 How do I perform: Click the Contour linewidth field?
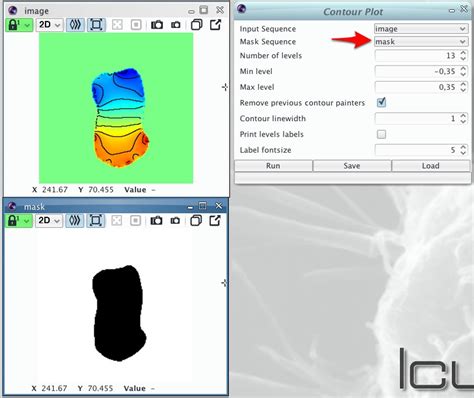(417, 118)
